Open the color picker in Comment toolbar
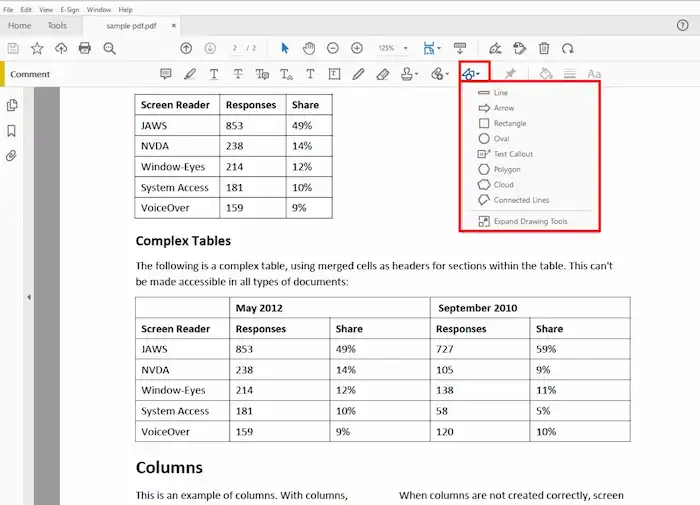This screenshot has height=505, width=700. click(545, 74)
